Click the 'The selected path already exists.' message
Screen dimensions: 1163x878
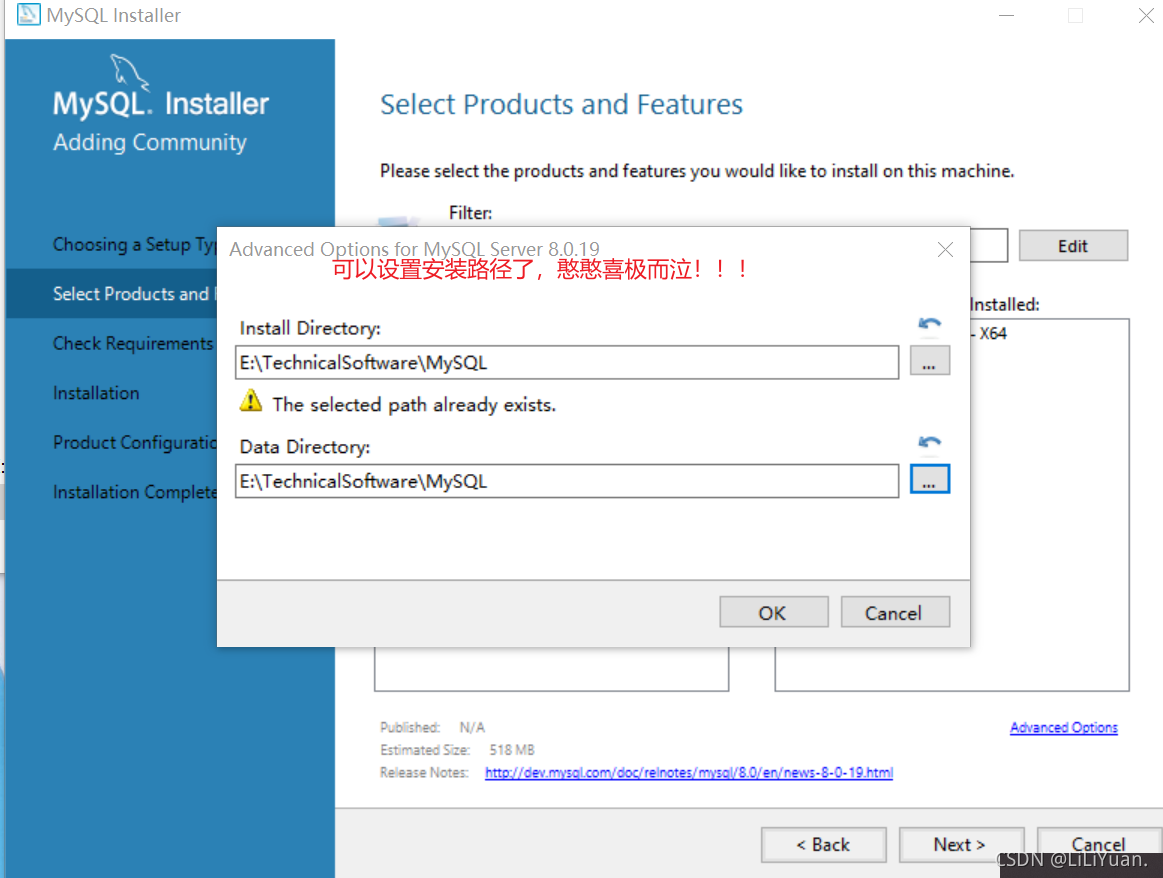[414, 405]
